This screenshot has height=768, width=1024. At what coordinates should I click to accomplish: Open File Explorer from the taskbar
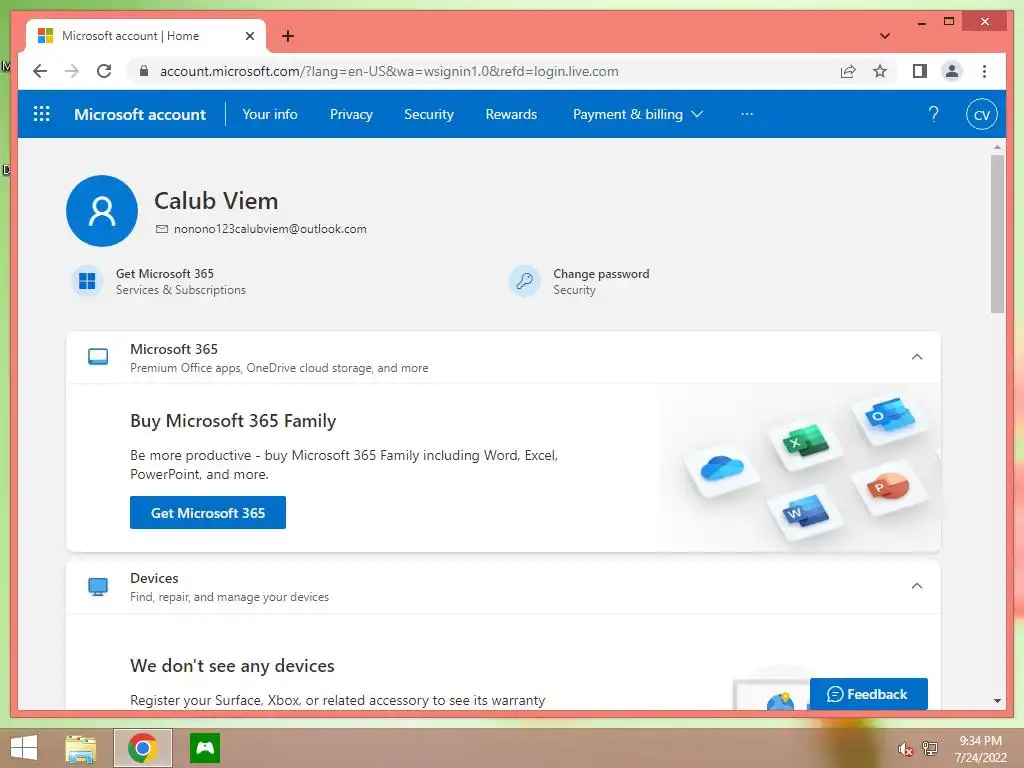[x=80, y=748]
